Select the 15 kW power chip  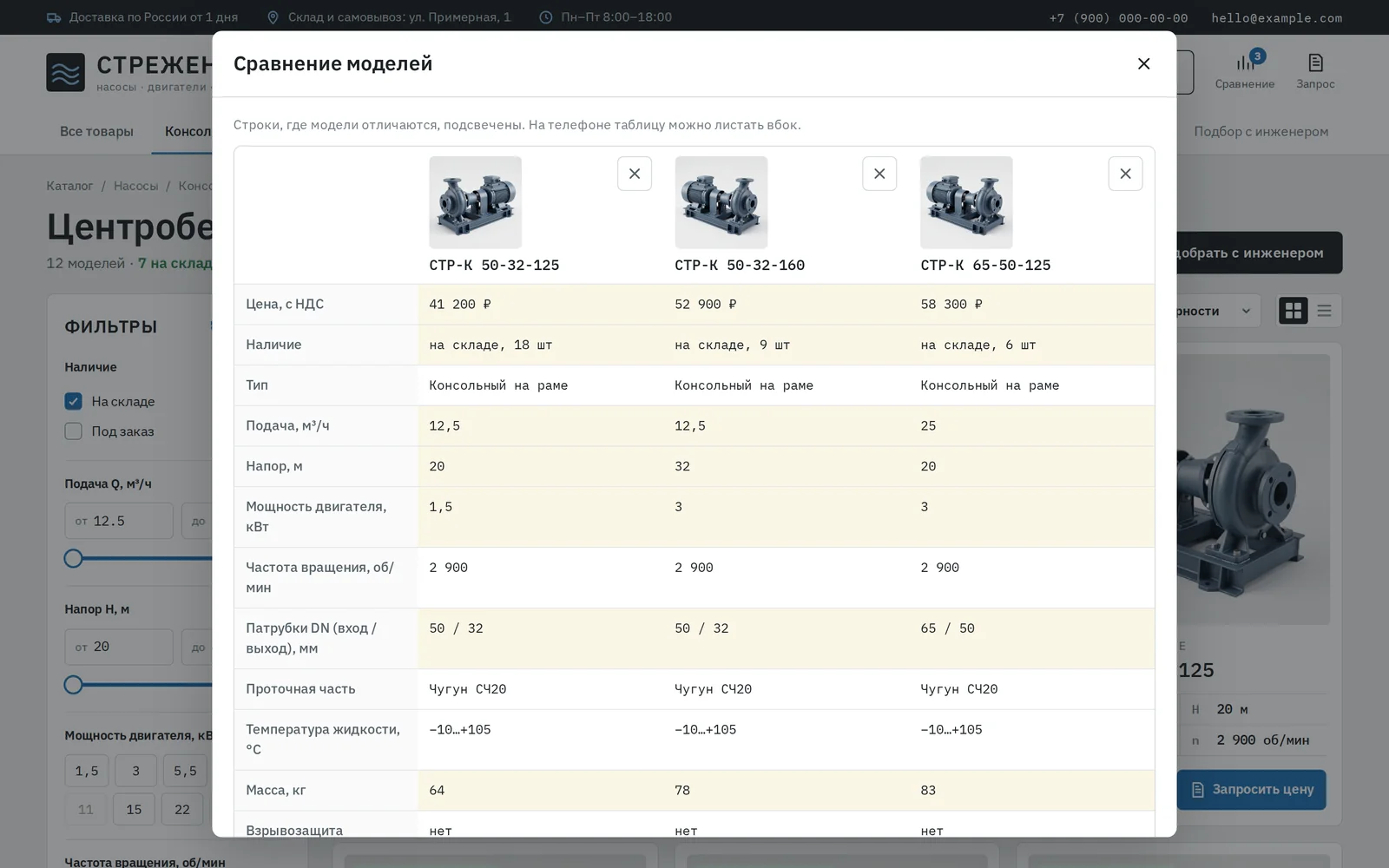coord(134,809)
